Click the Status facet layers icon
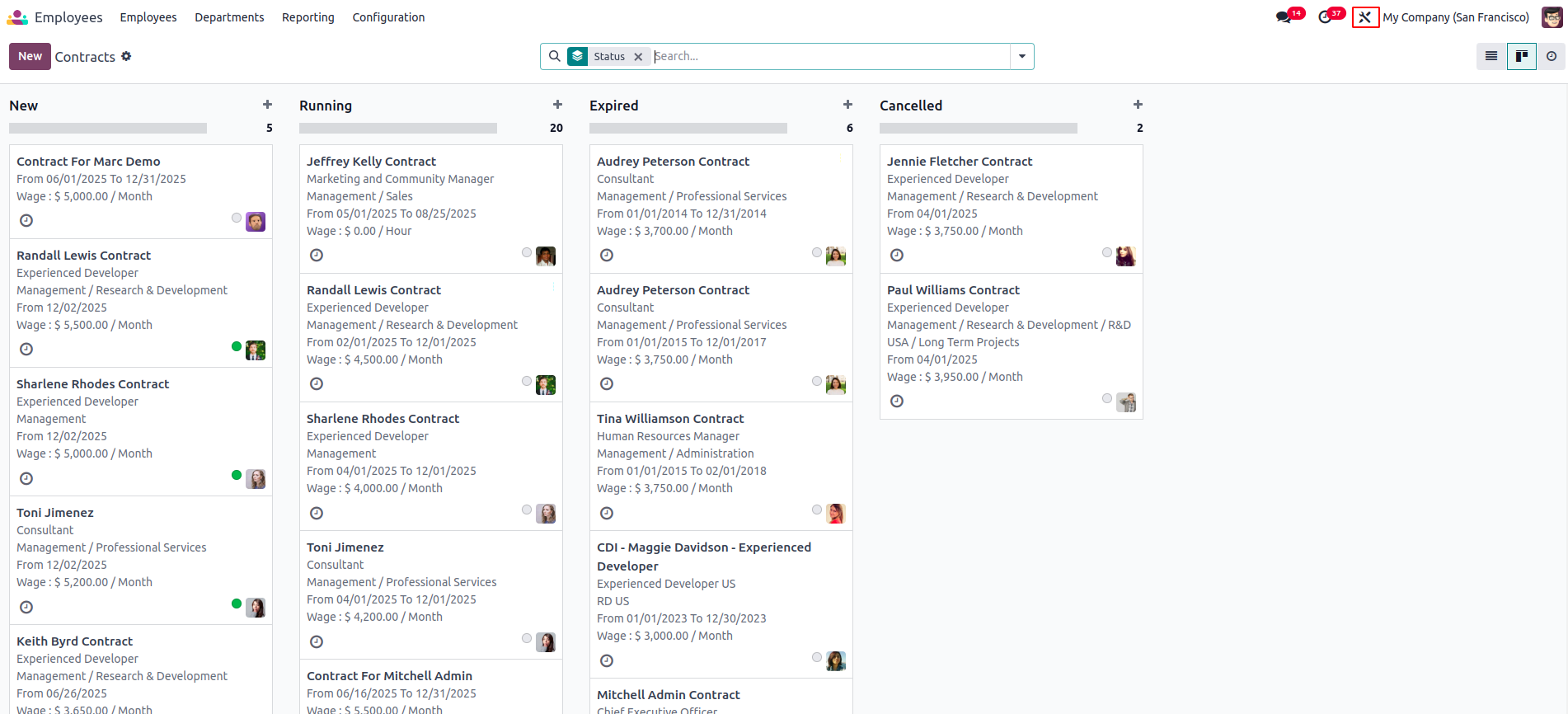The height and width of the screenshot is (714, 1568). (x=578, y=56)
